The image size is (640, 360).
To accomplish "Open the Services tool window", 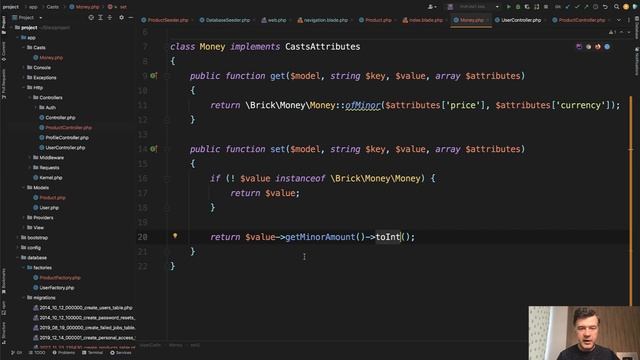I will click(x=121, y=353).
